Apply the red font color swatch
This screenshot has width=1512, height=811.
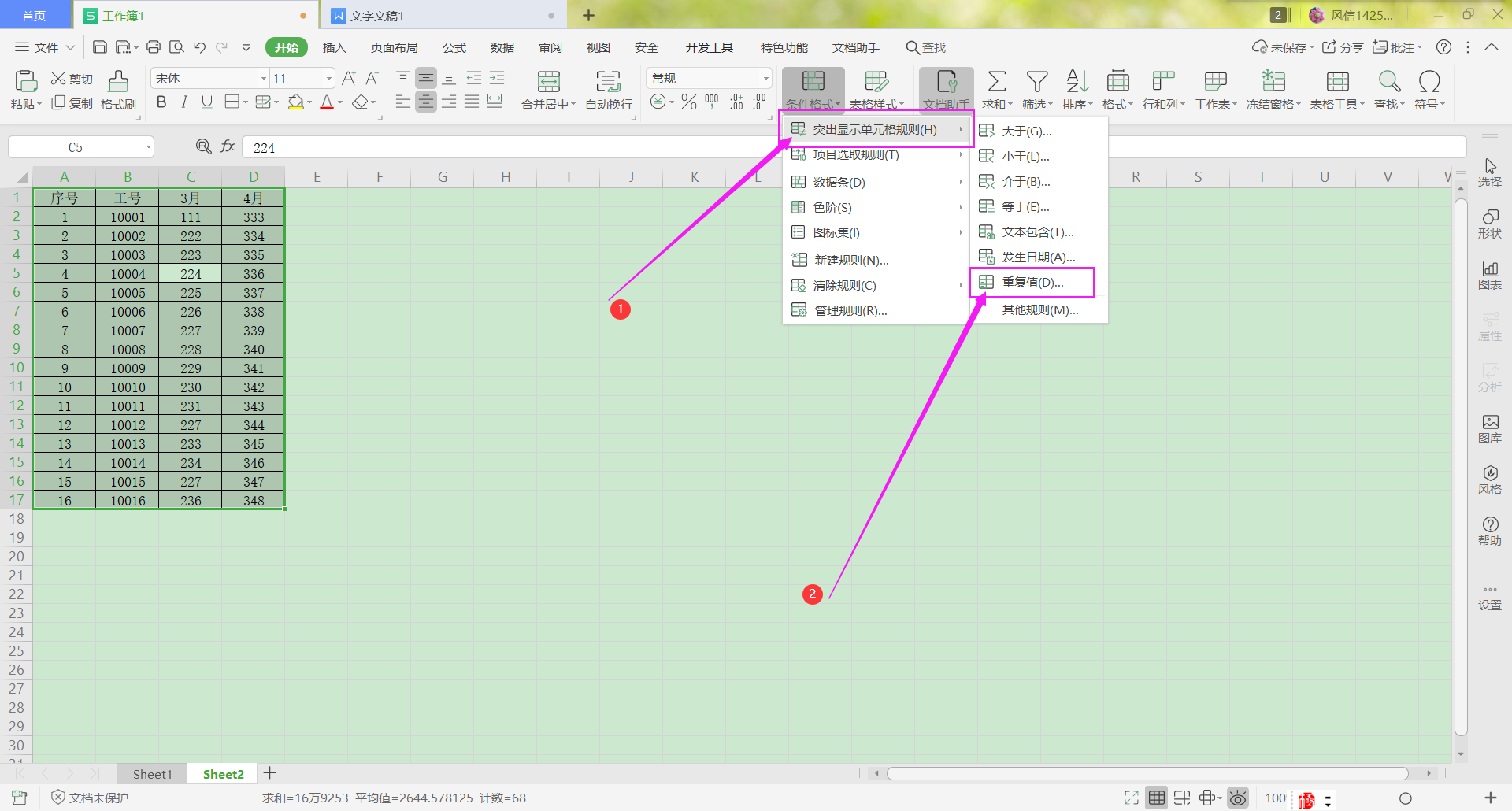(x=327, y=102)
